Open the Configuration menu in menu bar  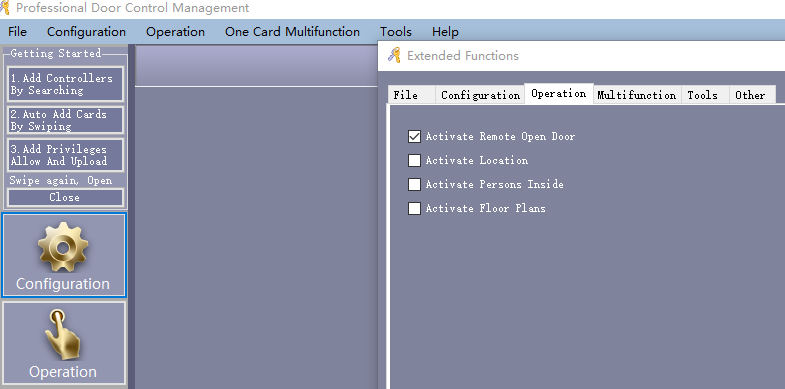click(86, 32)
